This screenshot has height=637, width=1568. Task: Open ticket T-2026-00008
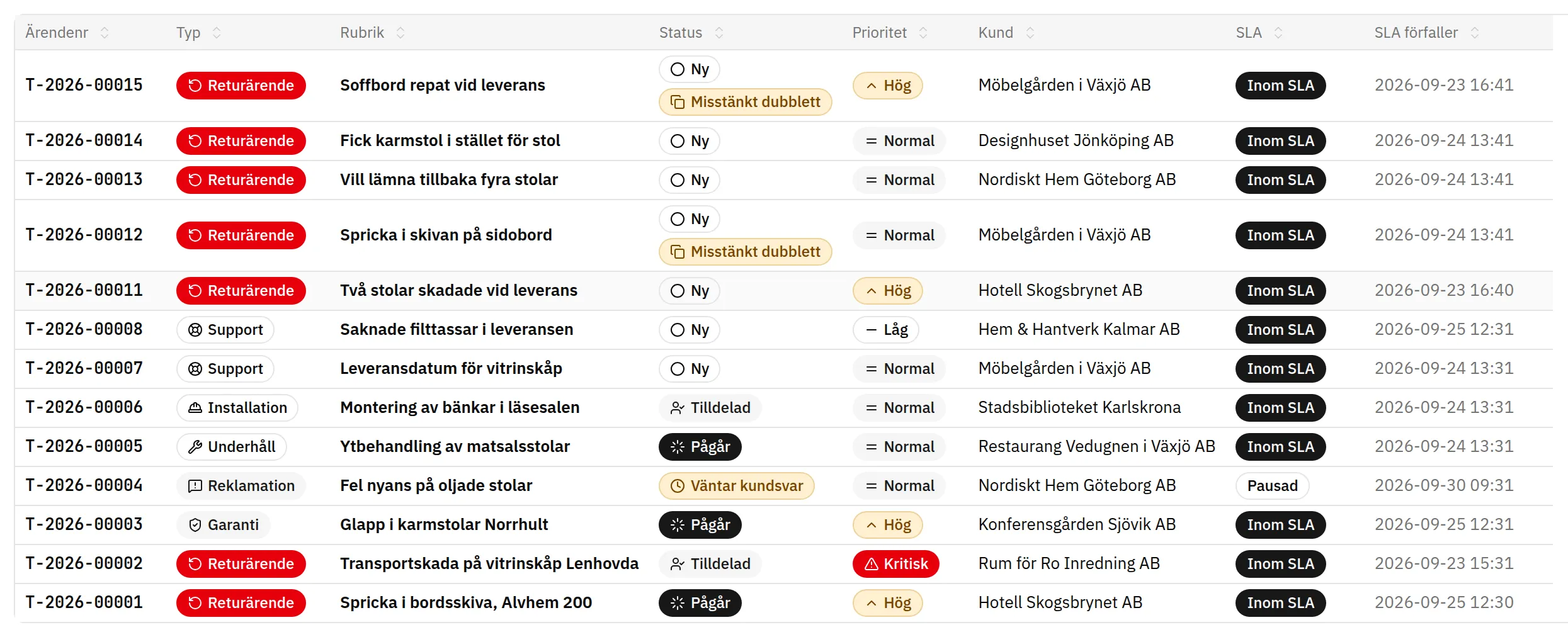pos(84,330)
